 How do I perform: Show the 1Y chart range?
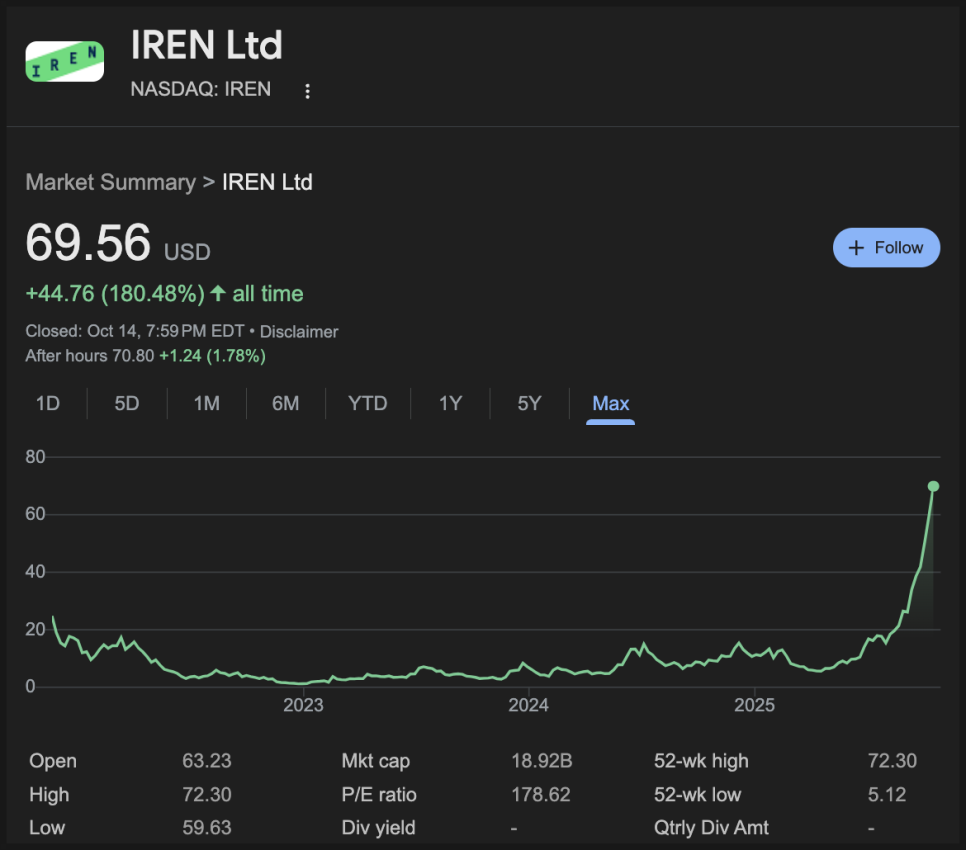click(x=450, y=404)
